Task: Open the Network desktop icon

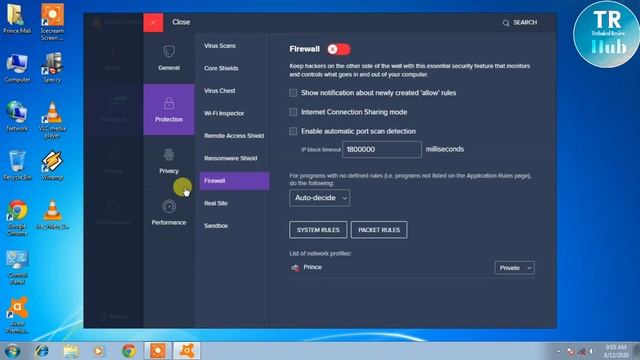Action: [x=17, y=117]
